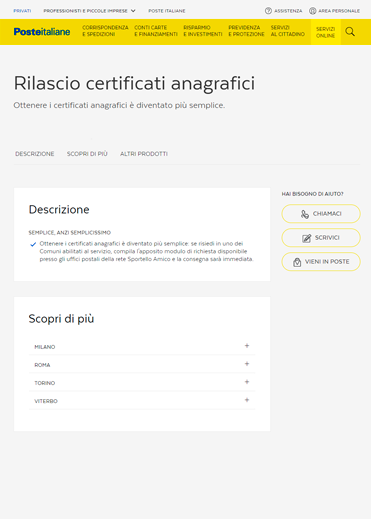The height and width of the screenshot is (519, 371).
Task: Select the Viterbo list row text
Action: click(46, 401)
